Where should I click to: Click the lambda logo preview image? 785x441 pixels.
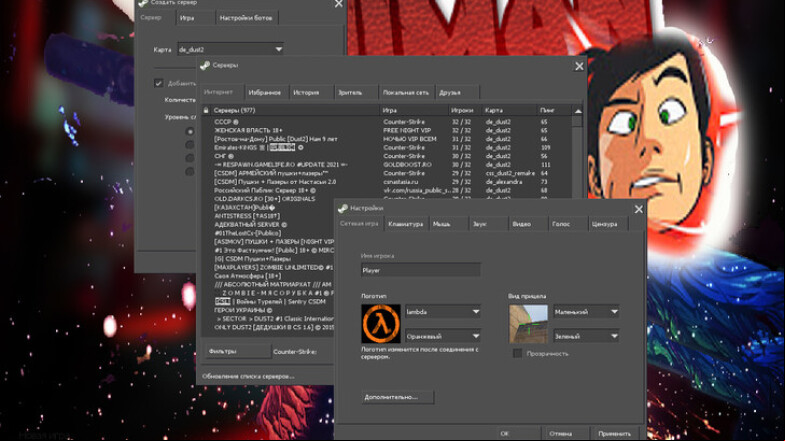(x=381, y=324)
